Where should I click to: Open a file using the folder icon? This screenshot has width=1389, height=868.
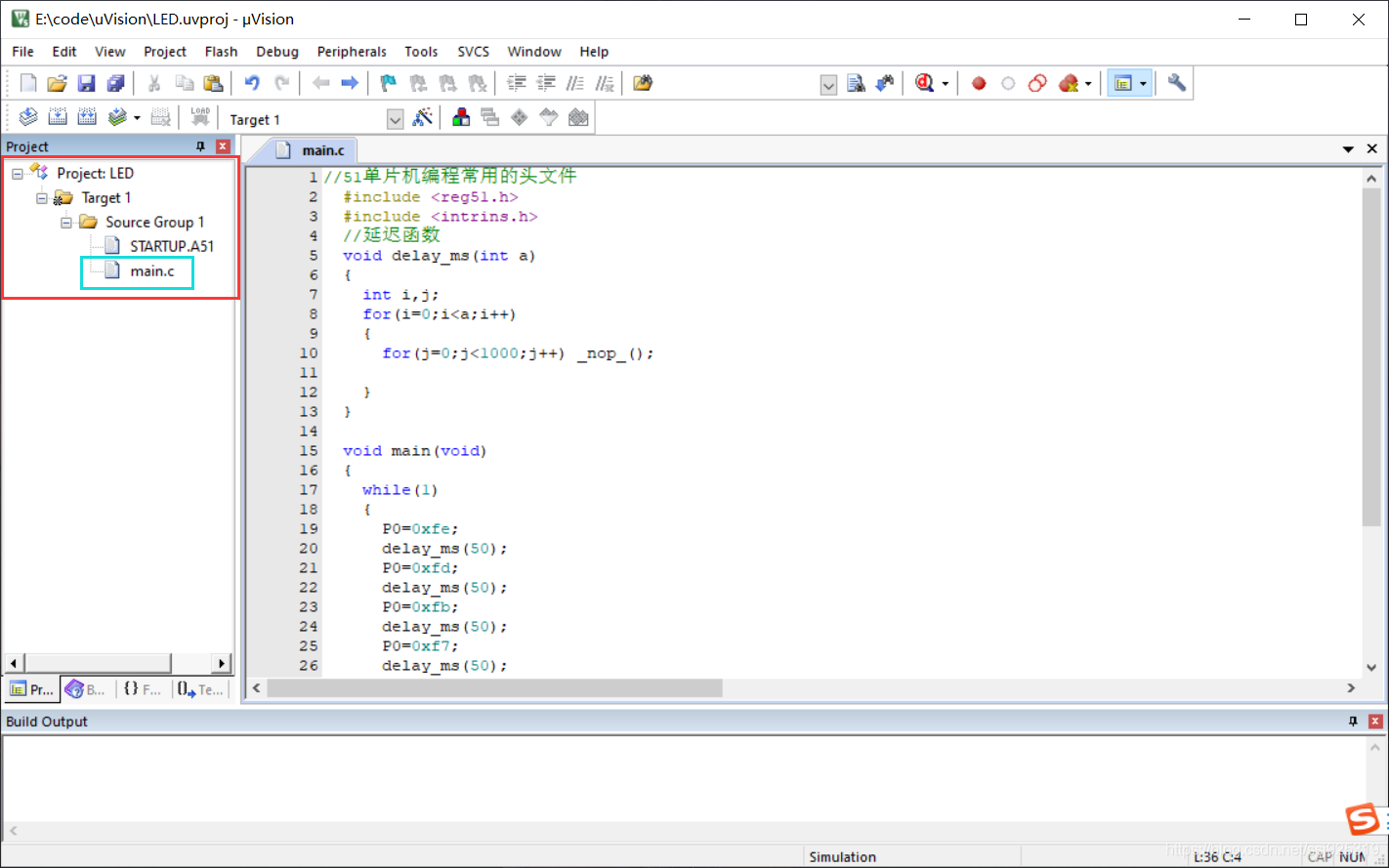[x=58, y=84]
